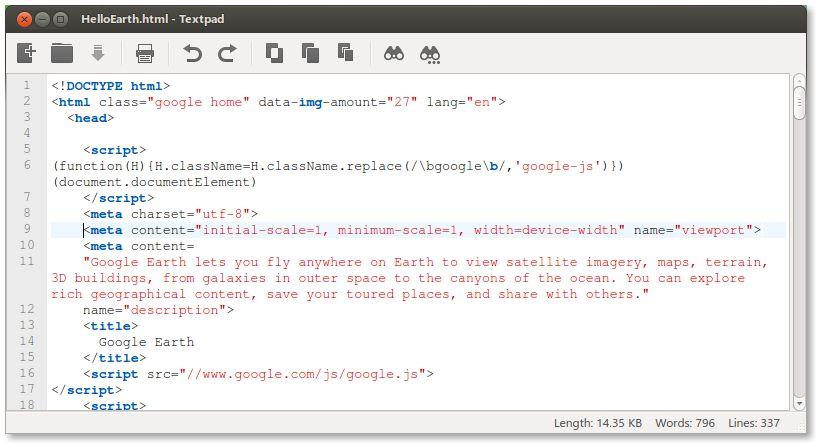Cut the selection using the toolbar icon
The width and height of the screenshot is (816, 443).
(274, 53)
